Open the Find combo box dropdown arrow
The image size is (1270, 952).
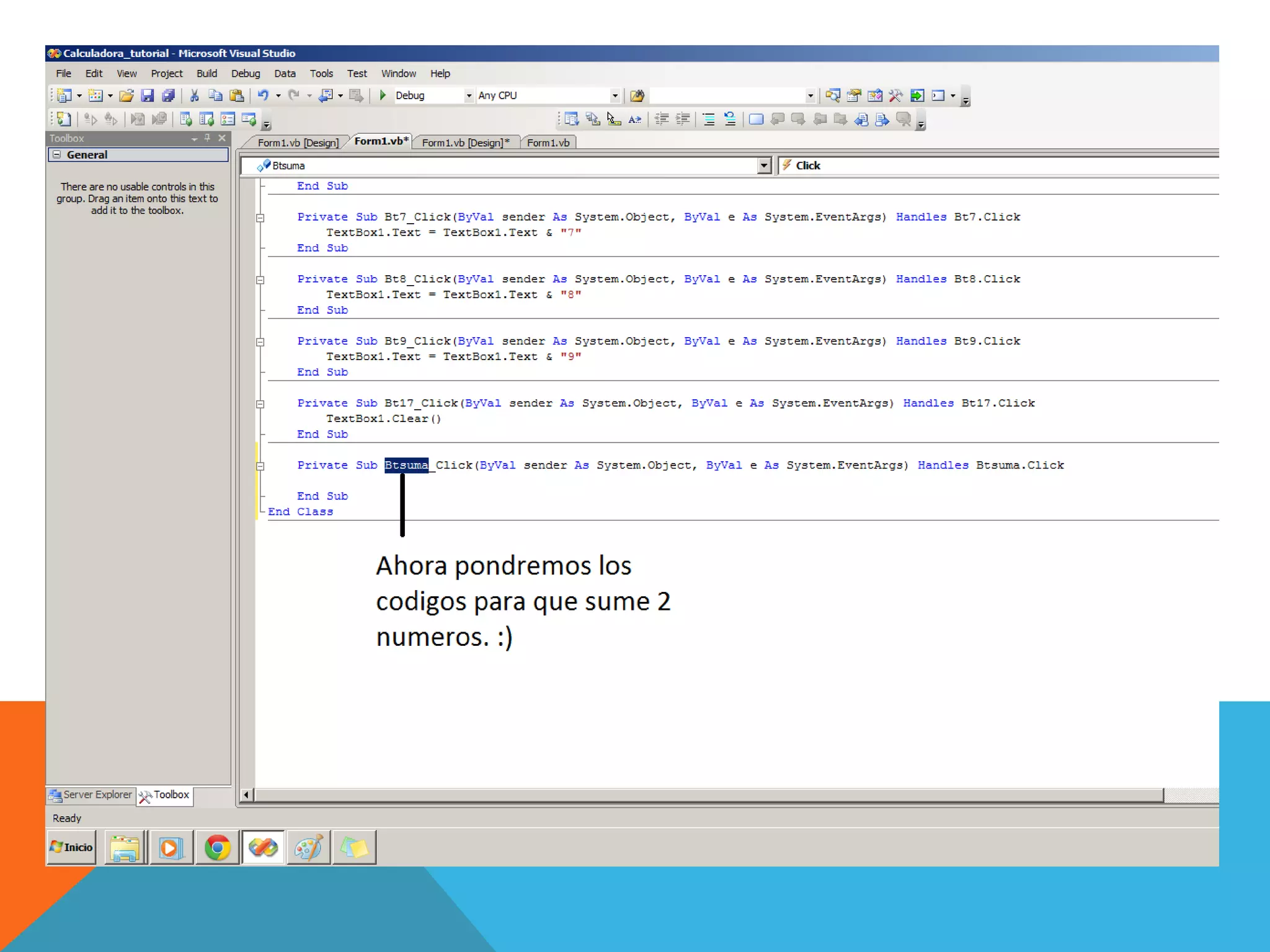tap(810, 95)
